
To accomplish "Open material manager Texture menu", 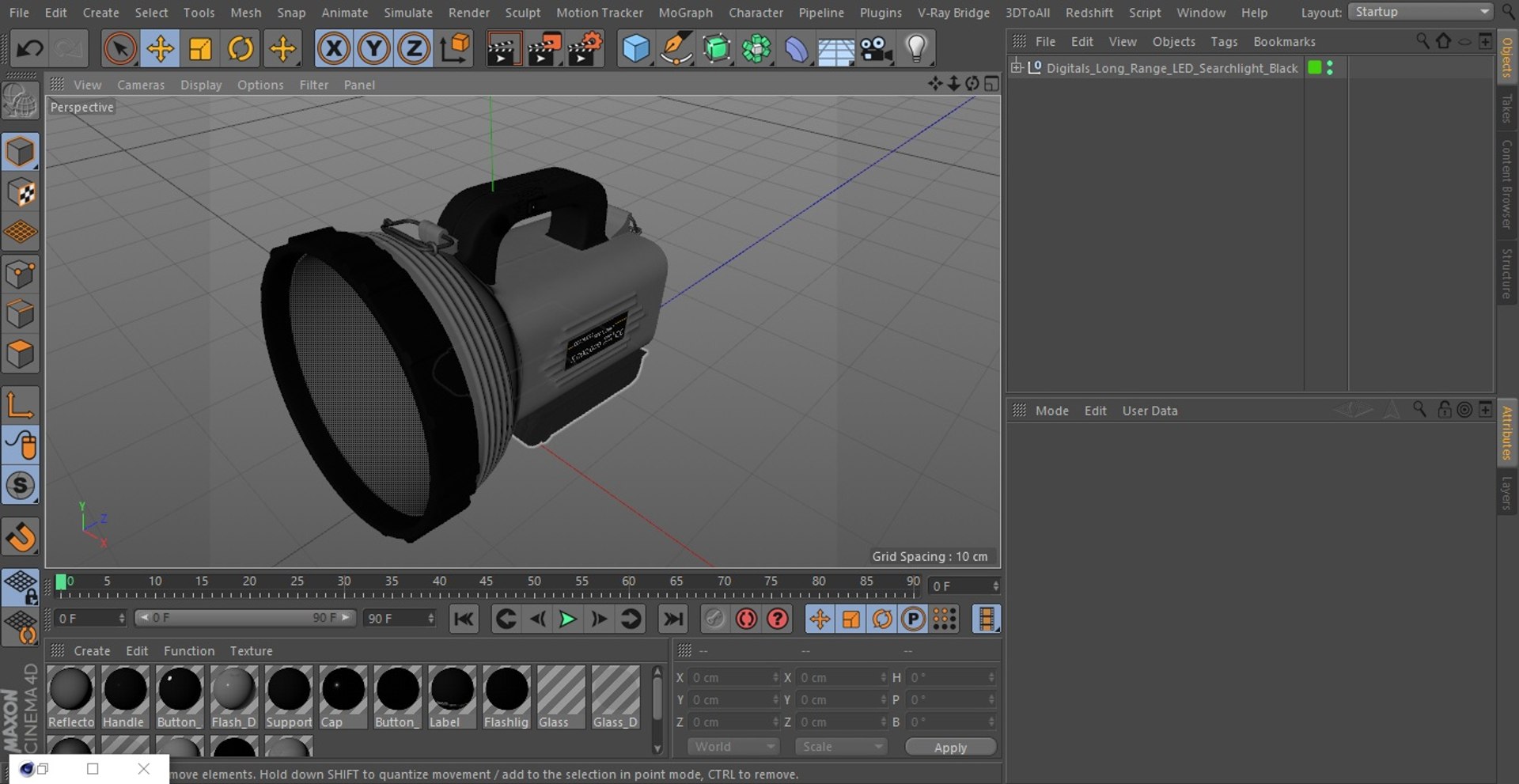I will pyautogui.click(x=251, y=650).
